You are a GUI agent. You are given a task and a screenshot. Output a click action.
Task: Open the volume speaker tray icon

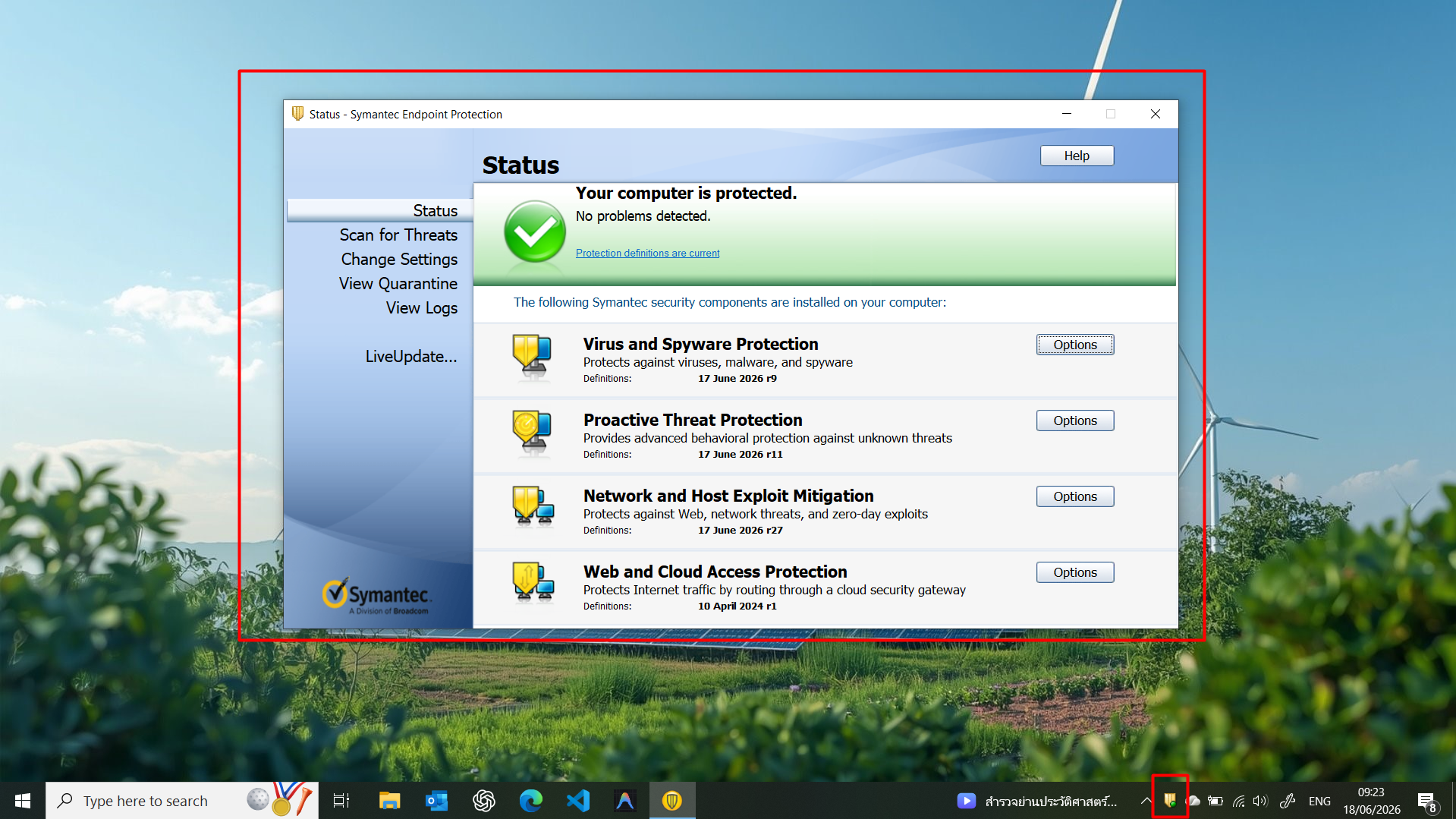pos(1260,801)
